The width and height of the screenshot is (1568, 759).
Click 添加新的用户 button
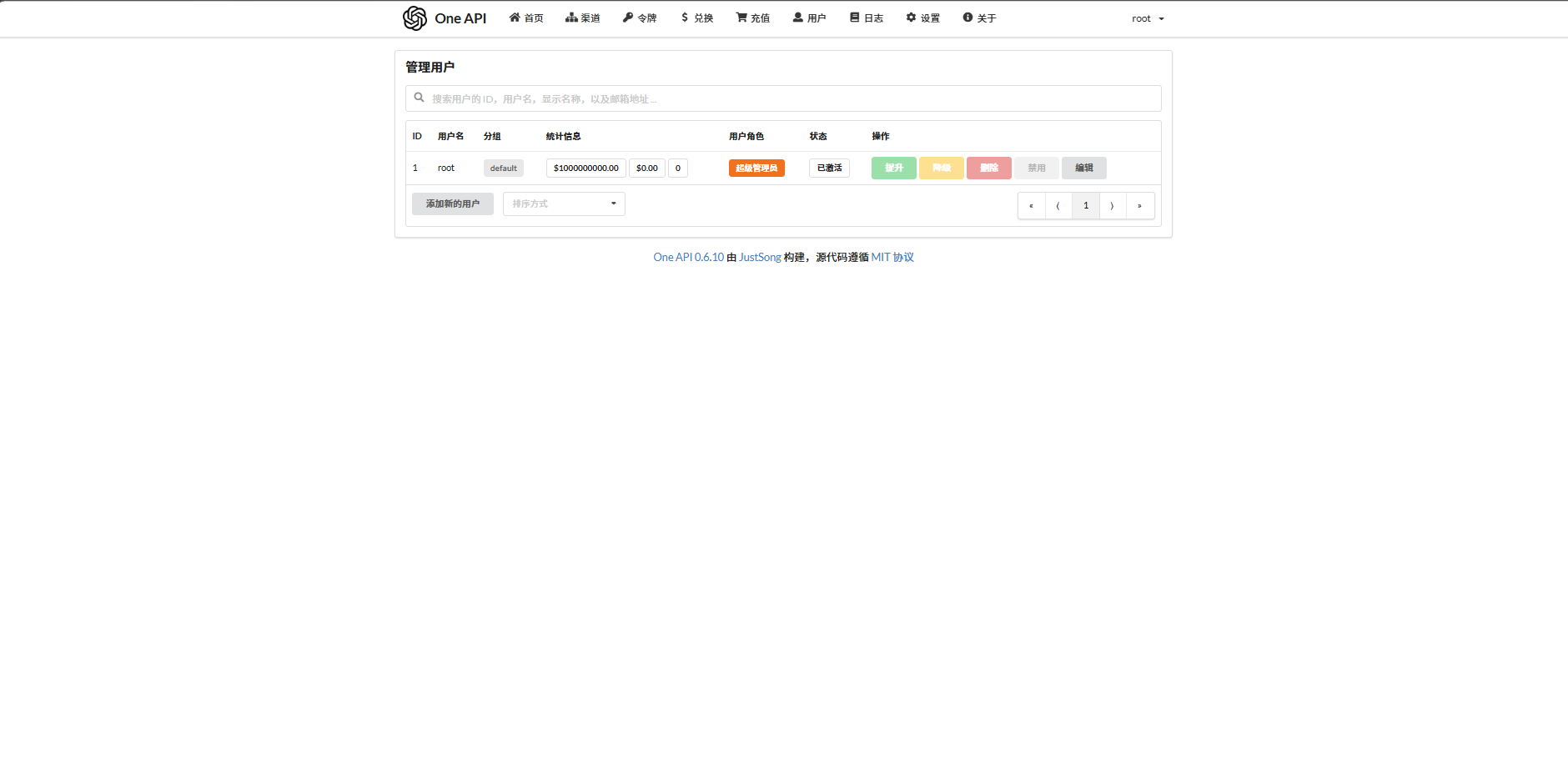click(453, 204)
